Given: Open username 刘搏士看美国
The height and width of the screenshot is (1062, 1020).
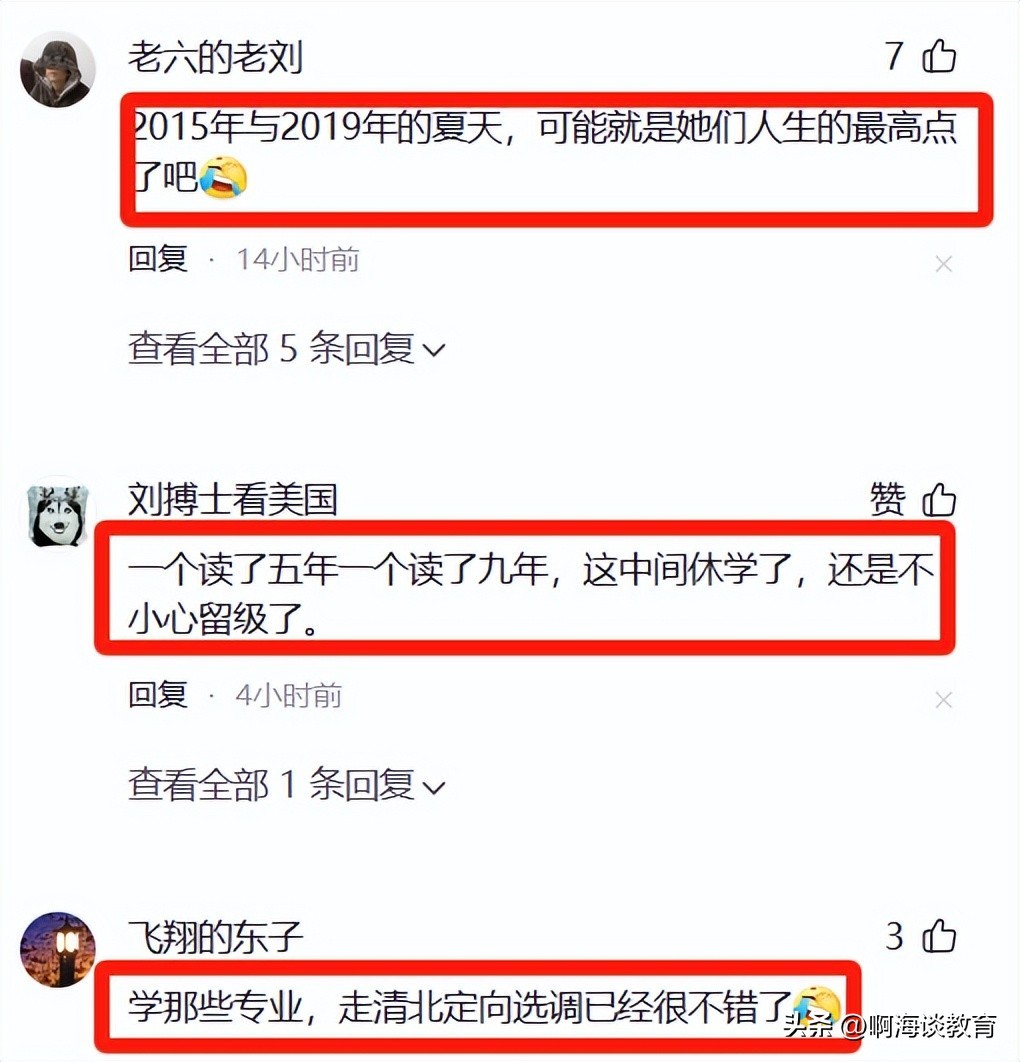Looking at the screenshot, I should point(232,500).
